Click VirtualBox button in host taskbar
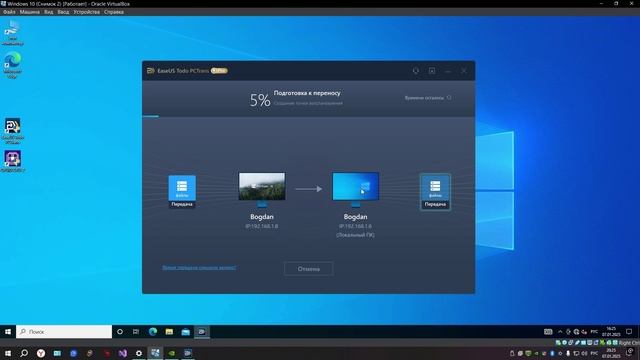 [x=156, y=353]
